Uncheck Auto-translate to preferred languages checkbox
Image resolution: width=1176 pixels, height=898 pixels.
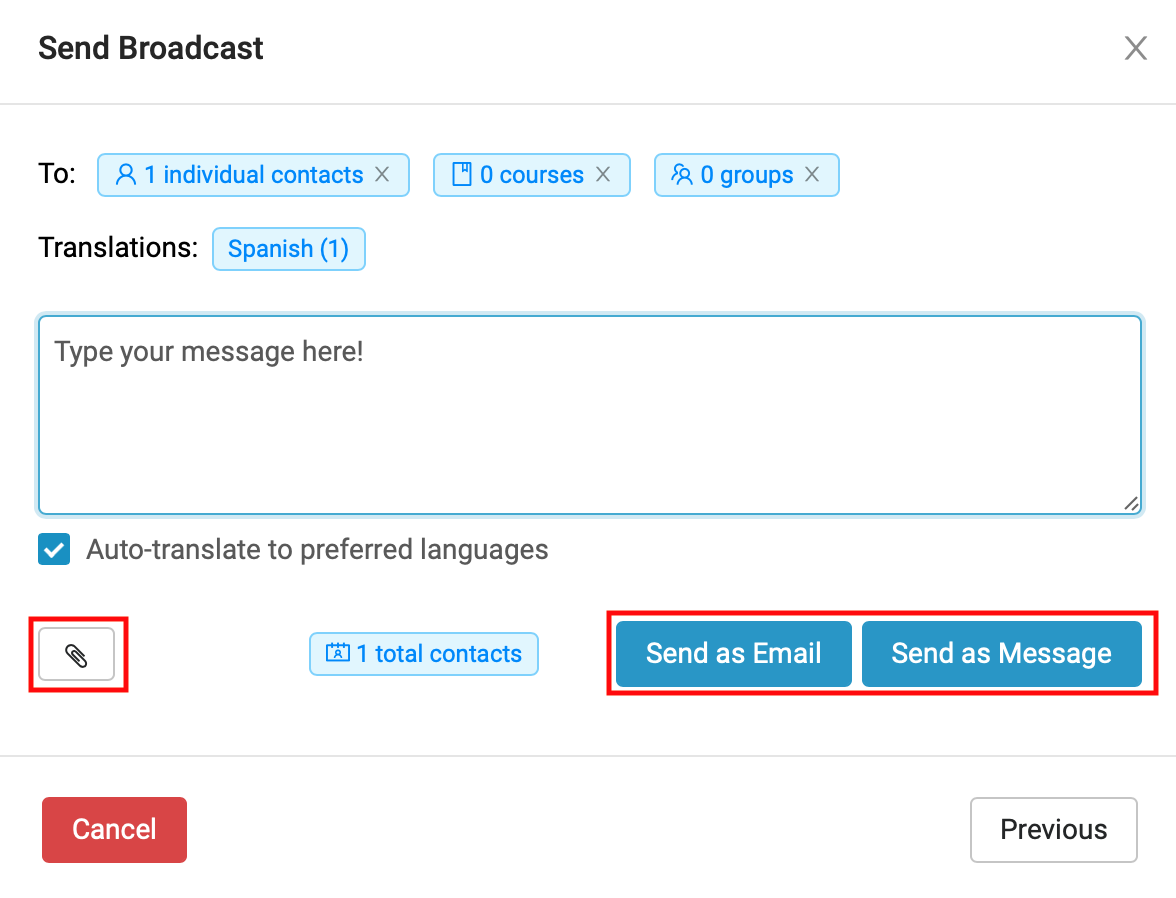54,550
